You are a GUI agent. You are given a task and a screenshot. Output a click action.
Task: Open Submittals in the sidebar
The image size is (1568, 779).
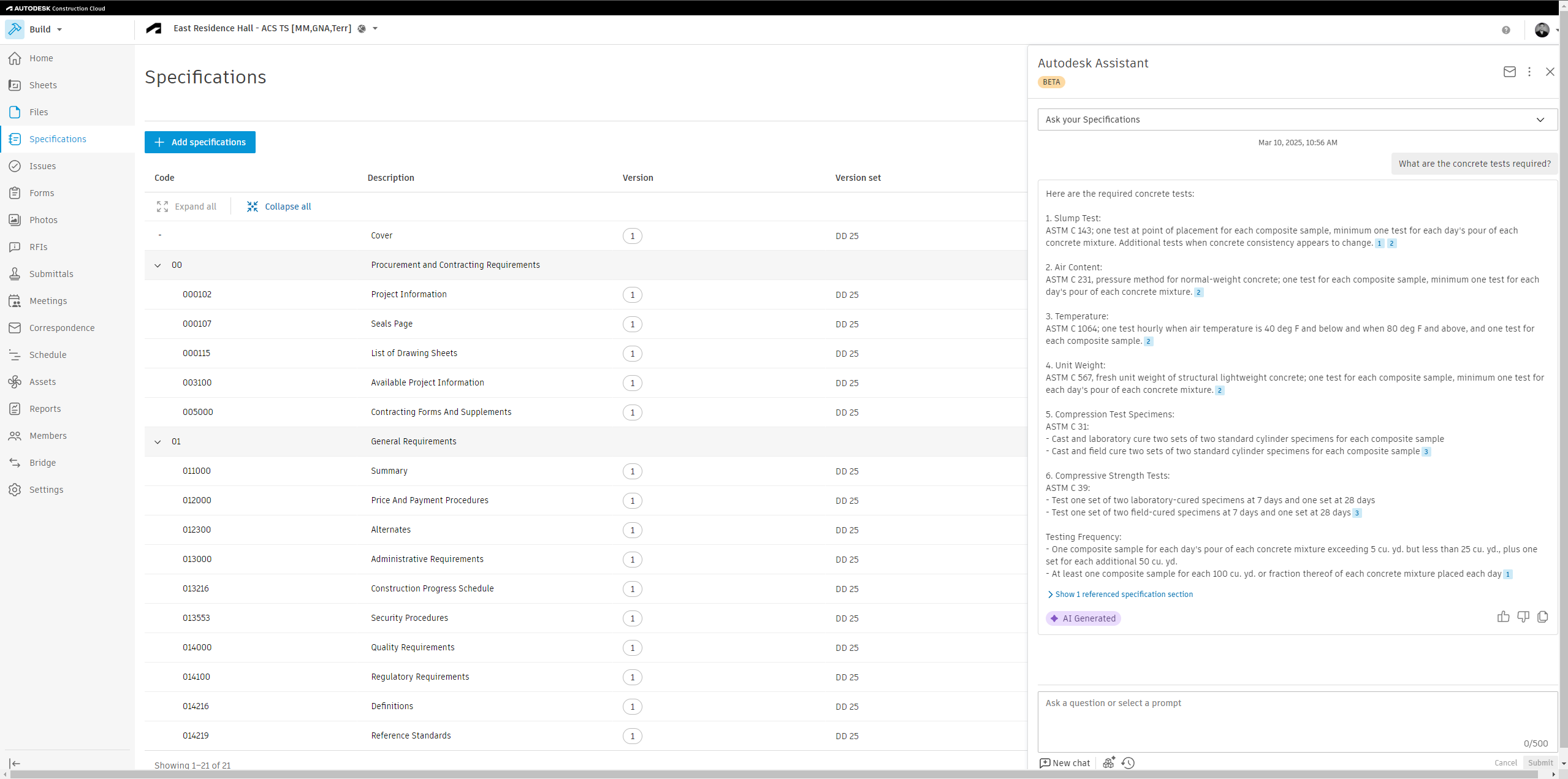point(51,274)
